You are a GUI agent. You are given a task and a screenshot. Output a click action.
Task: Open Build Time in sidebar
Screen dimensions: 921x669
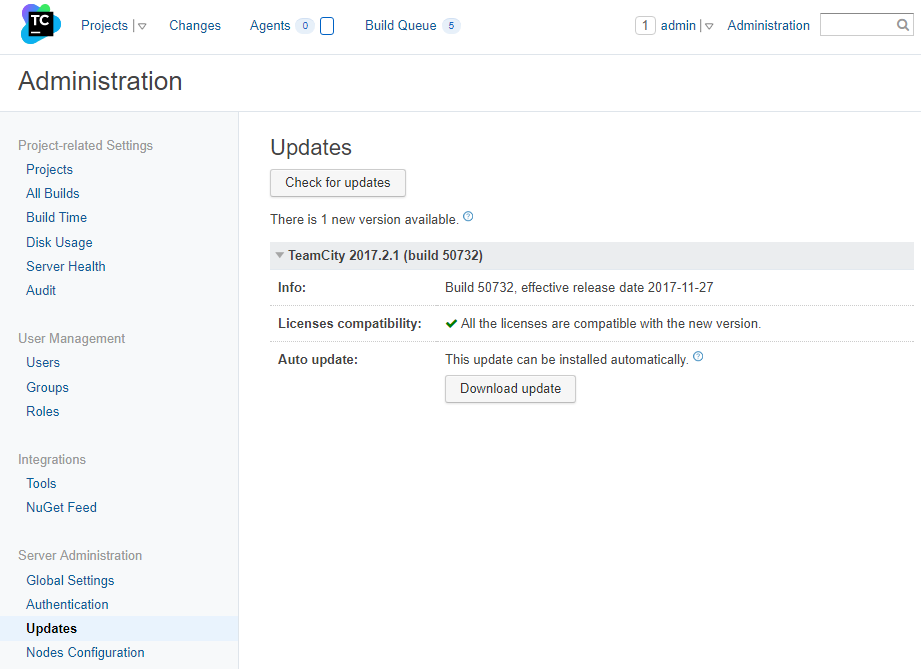[56, 217]
